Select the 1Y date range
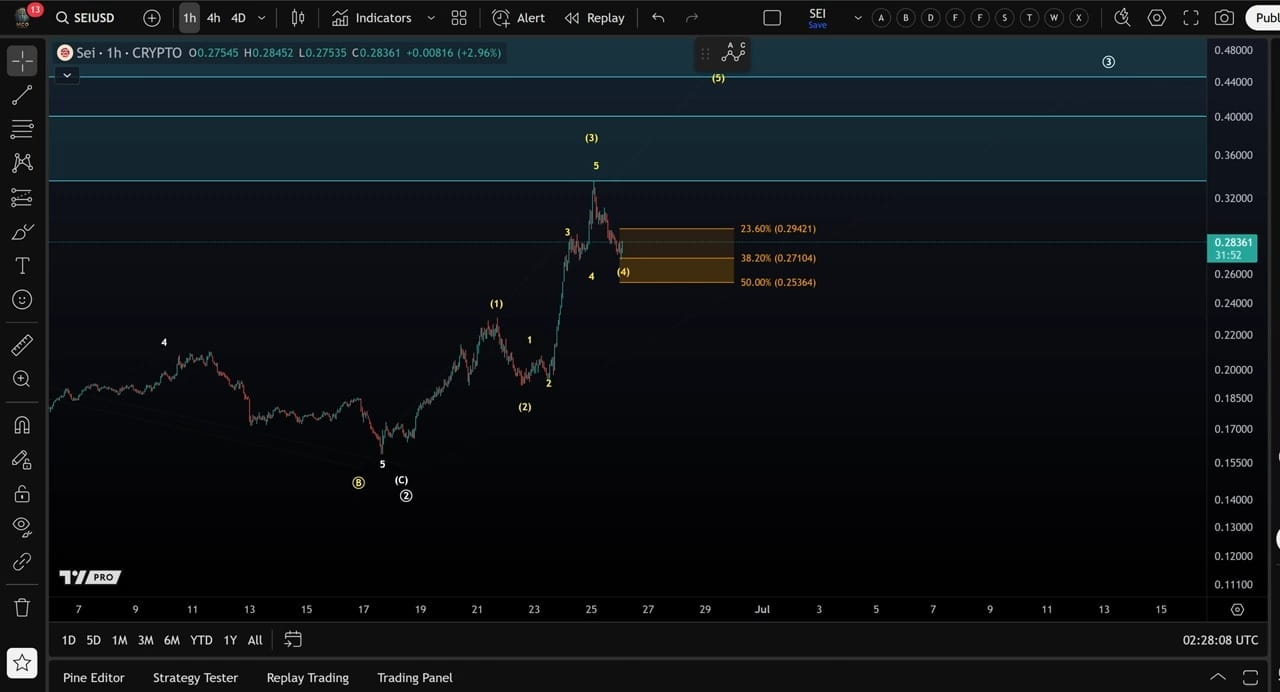Viewport: 1280px width, 692px height. click(x=229, y=640)
